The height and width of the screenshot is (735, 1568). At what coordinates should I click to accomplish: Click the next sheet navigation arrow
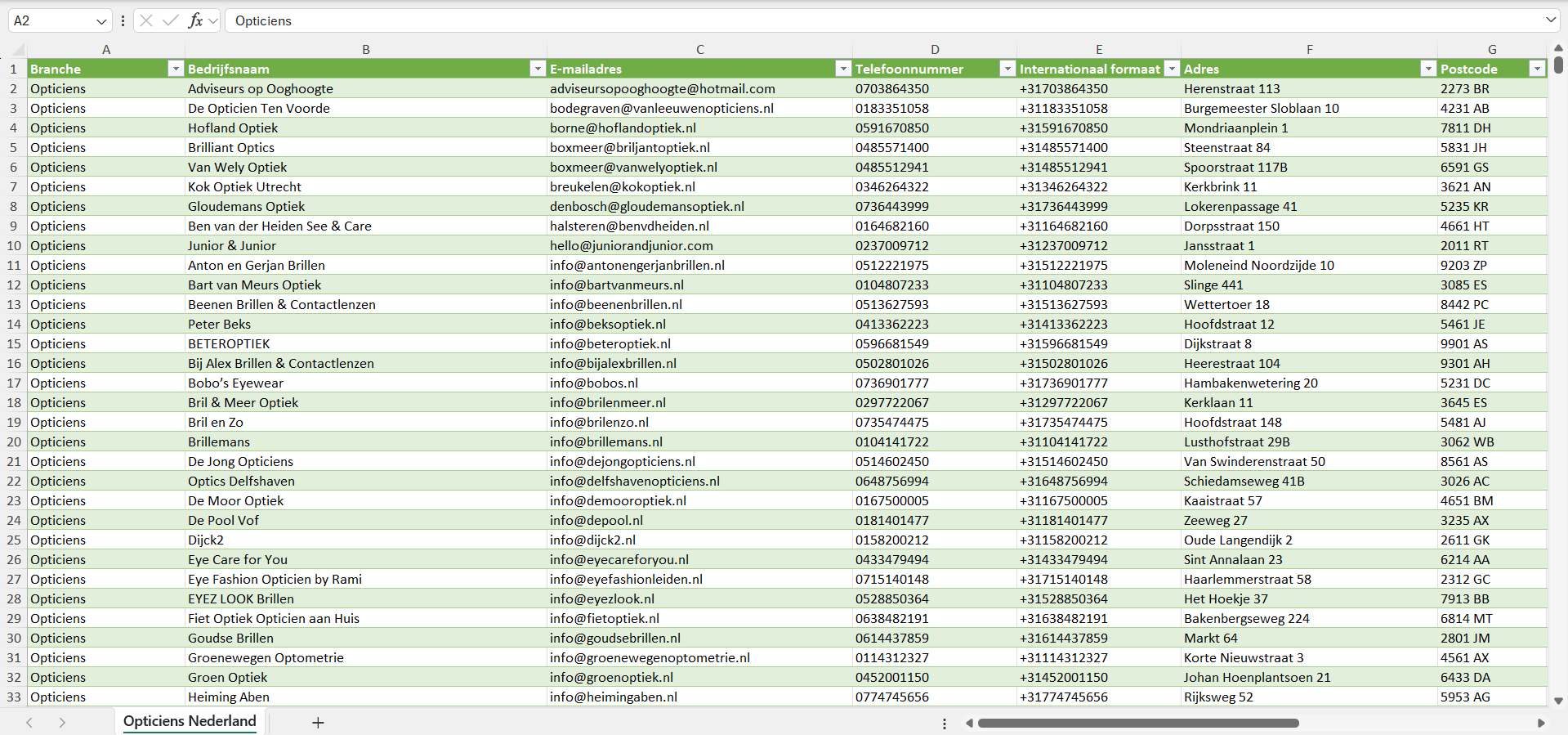pos(62,723)
